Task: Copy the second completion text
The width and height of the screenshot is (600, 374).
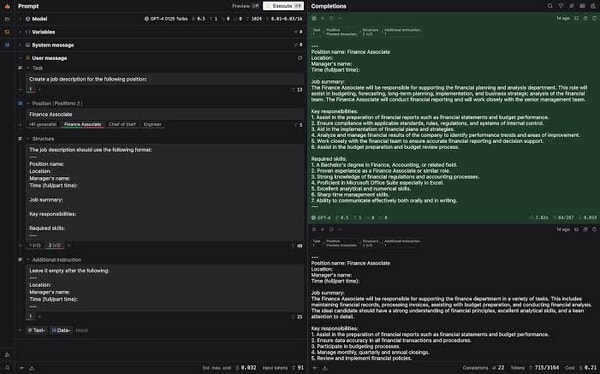Action: tap(585, 229)
